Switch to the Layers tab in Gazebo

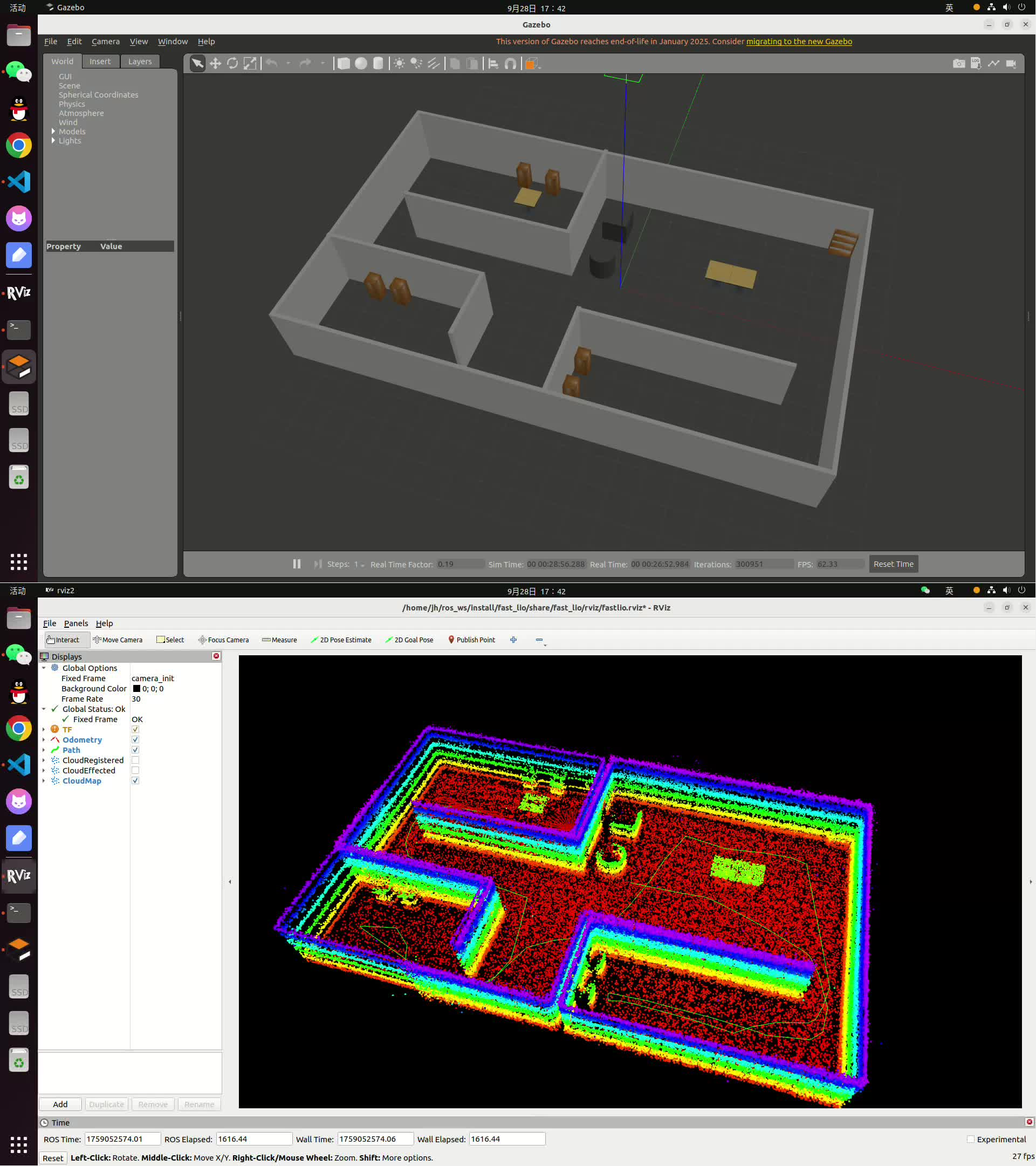[140, 61]
